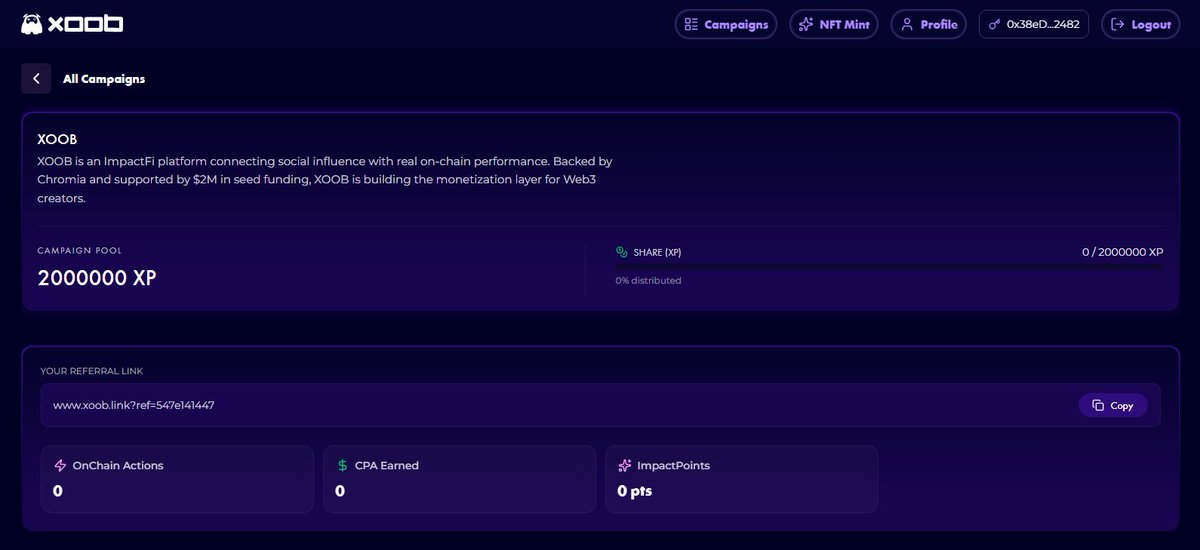Click the XP distribution progress bar
This screenshot has height=550, width=1200.
[889, 267]
